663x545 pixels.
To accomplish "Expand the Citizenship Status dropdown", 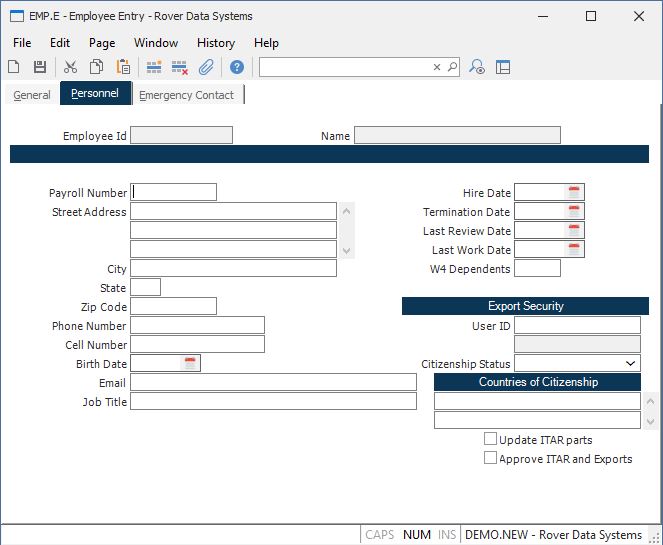I will coord(631,364).
